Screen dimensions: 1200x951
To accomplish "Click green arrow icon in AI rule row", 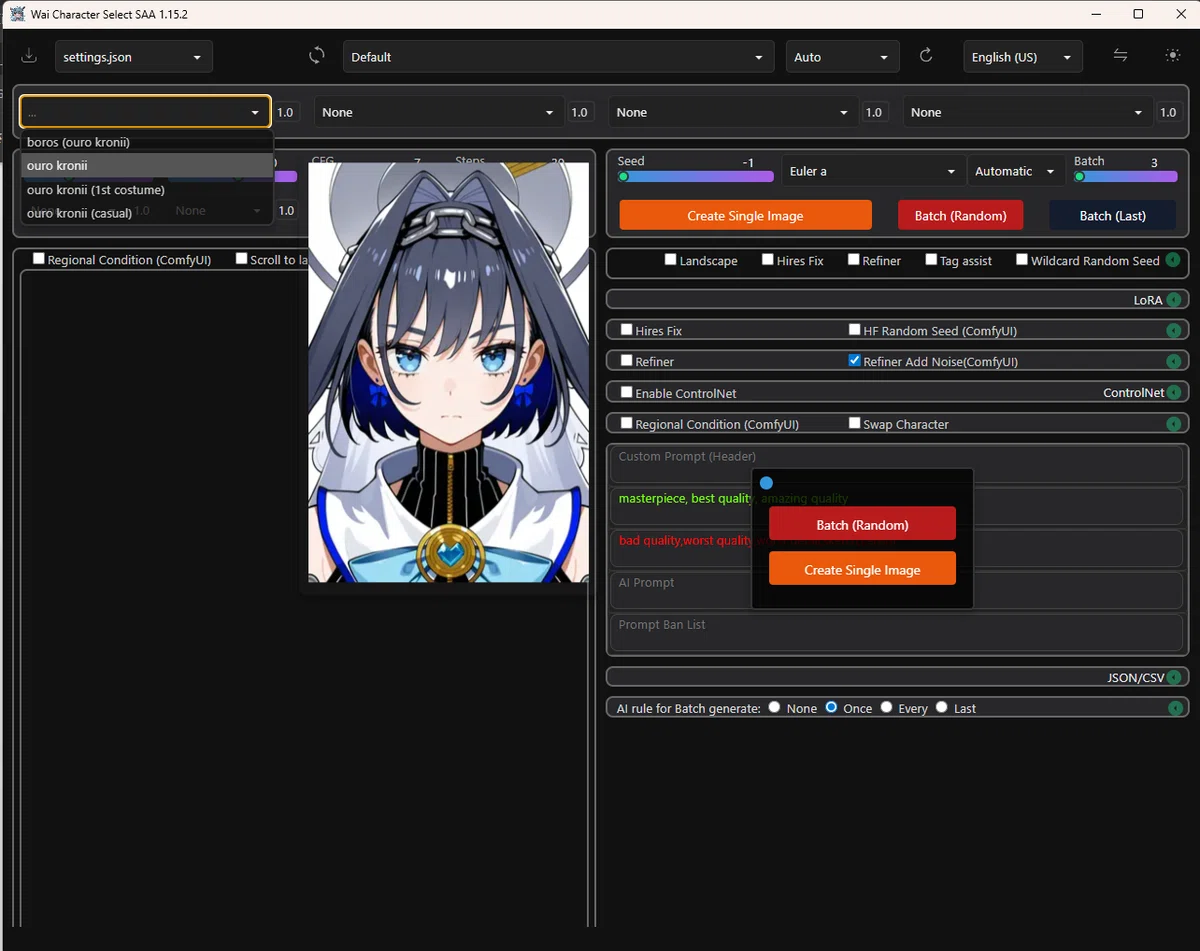I will 1174,708.
